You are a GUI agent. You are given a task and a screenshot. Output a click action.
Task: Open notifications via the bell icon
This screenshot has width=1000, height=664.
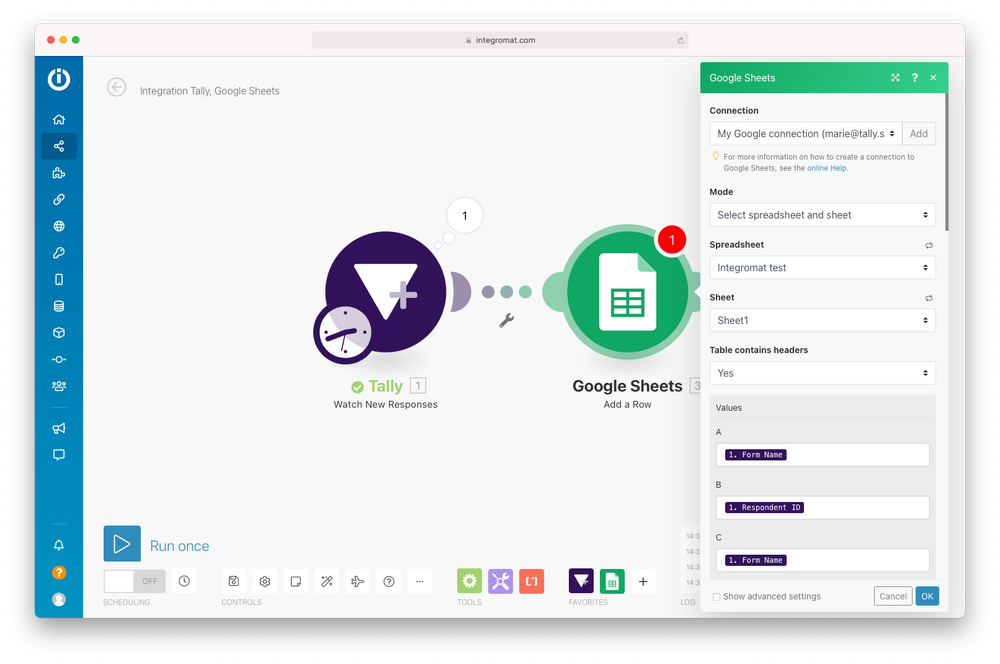click(59, 545)
